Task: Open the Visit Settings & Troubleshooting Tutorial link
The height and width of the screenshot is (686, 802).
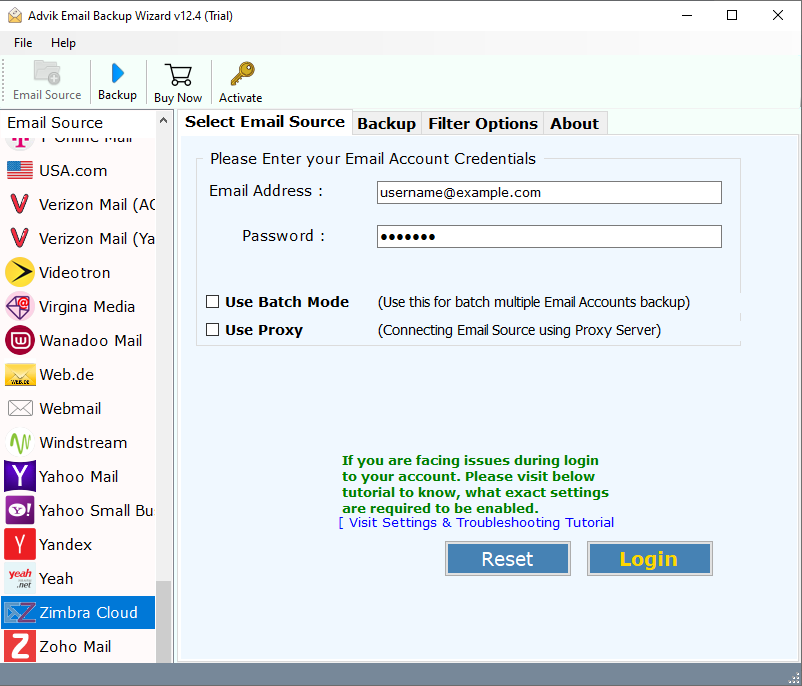Action: point(476,522)
